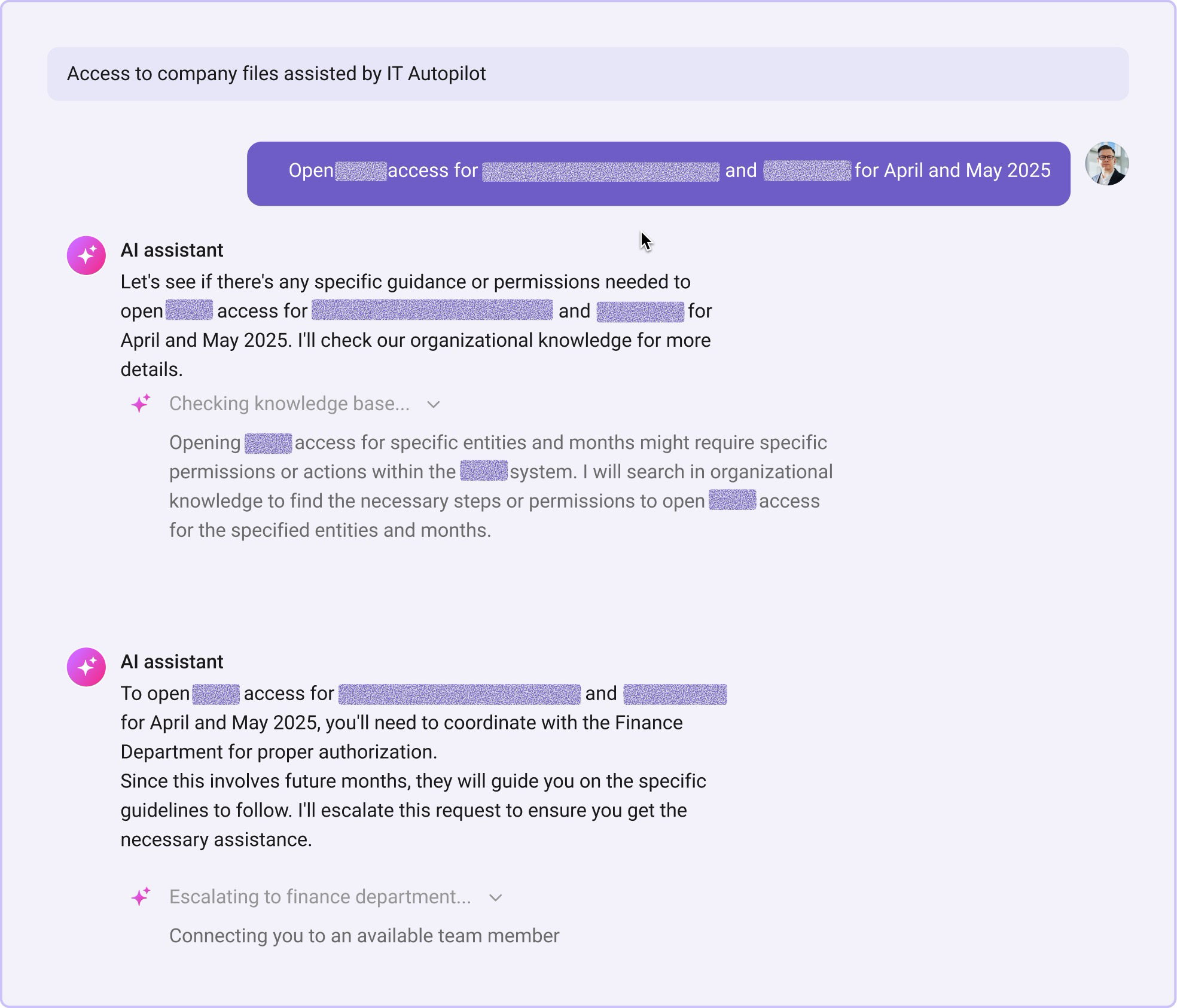Click the Escalating to finance department... label
This screenshot has width=1177, height=1008.
coord(320,897)
